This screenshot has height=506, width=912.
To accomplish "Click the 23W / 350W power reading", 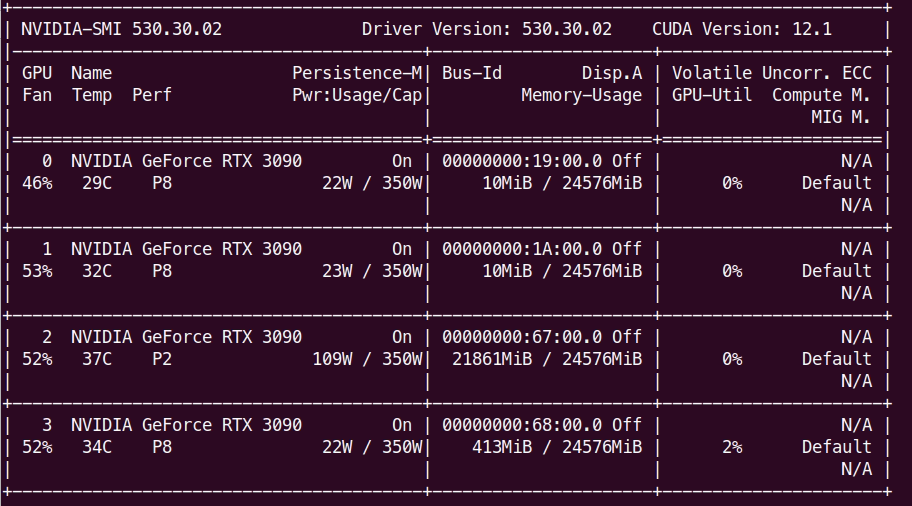I will (372, 271).
